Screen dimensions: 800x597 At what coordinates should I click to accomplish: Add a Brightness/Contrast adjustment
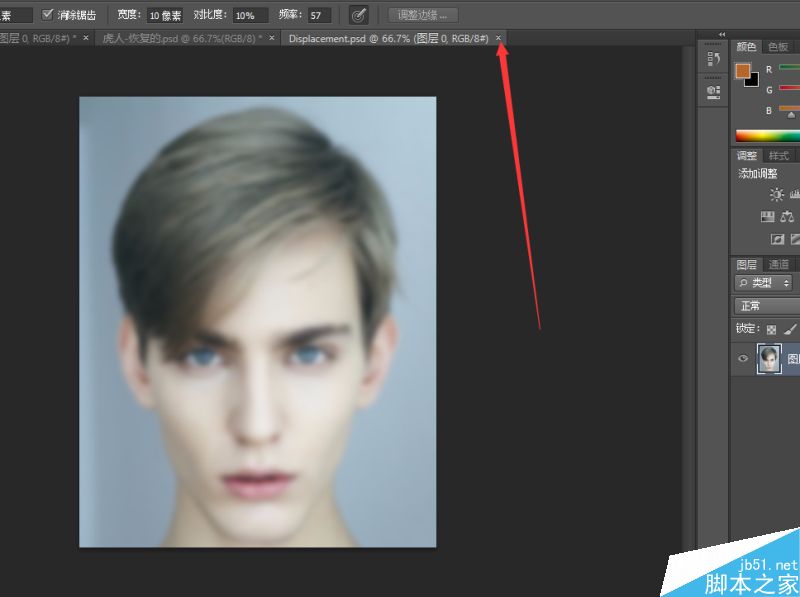[777, 194]
